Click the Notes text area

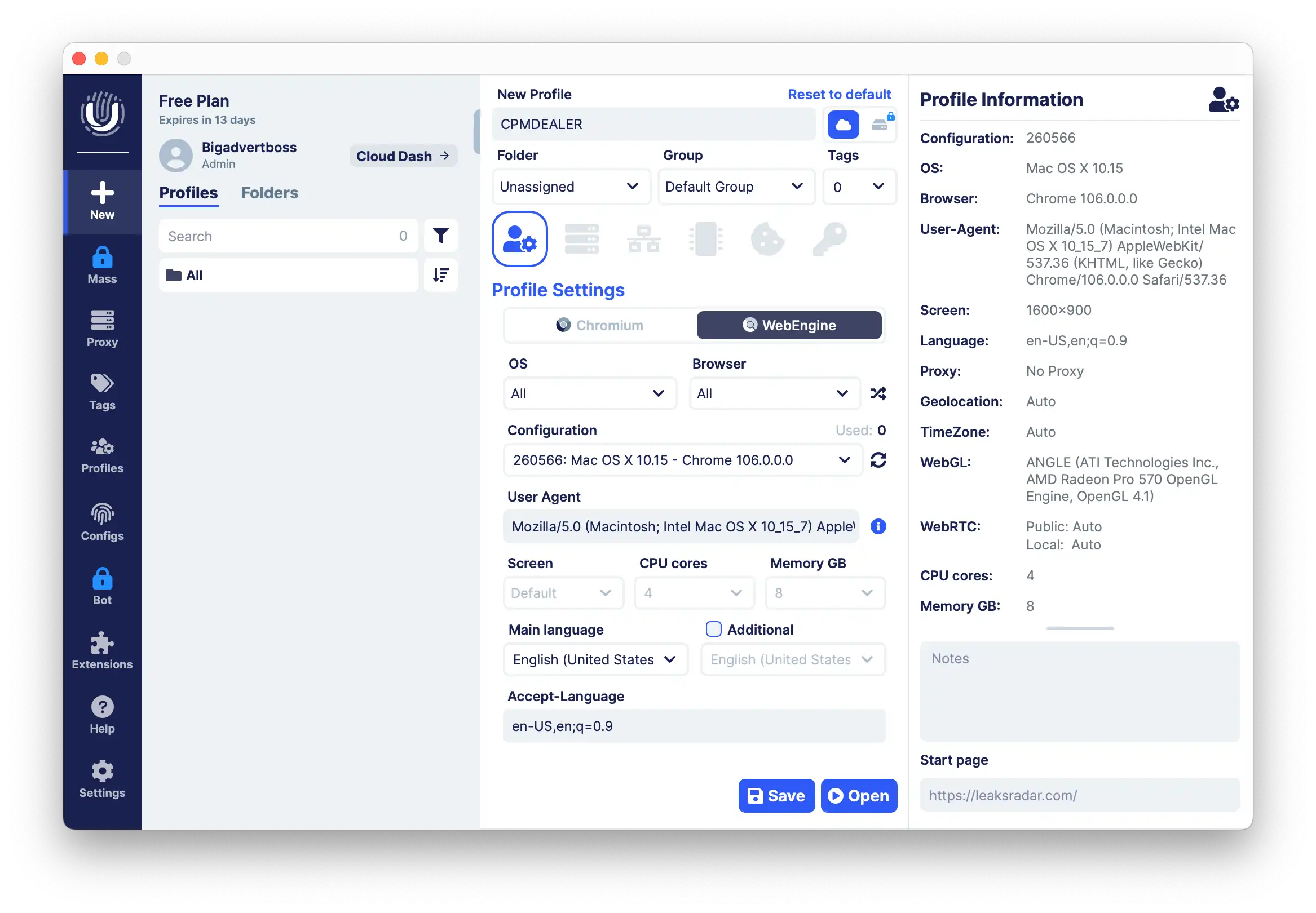(1079, 692)
